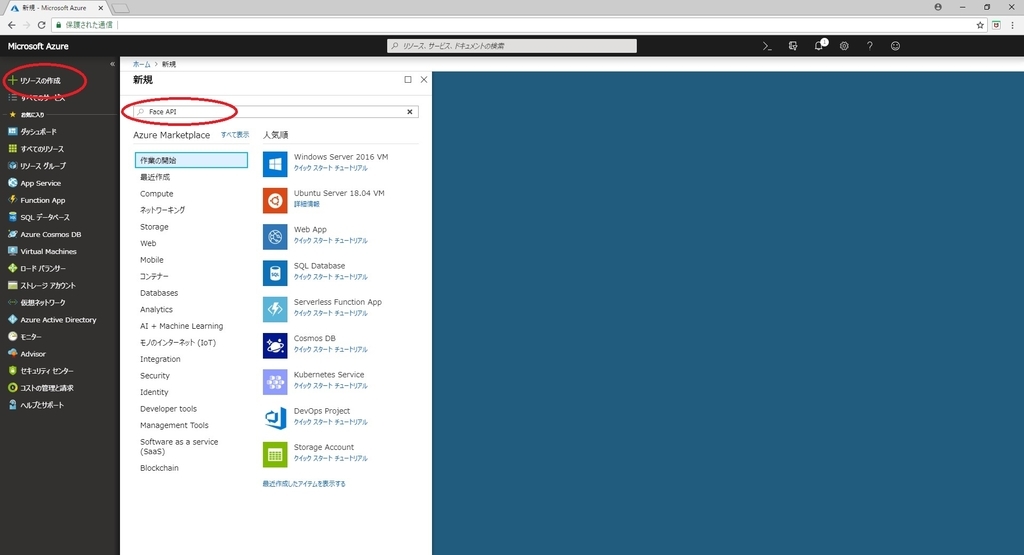Click Serverless Function App icon

[275, 309]
